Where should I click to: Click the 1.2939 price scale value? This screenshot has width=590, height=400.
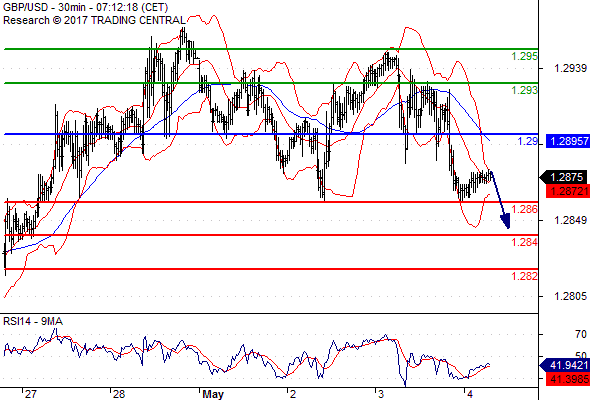570,68
